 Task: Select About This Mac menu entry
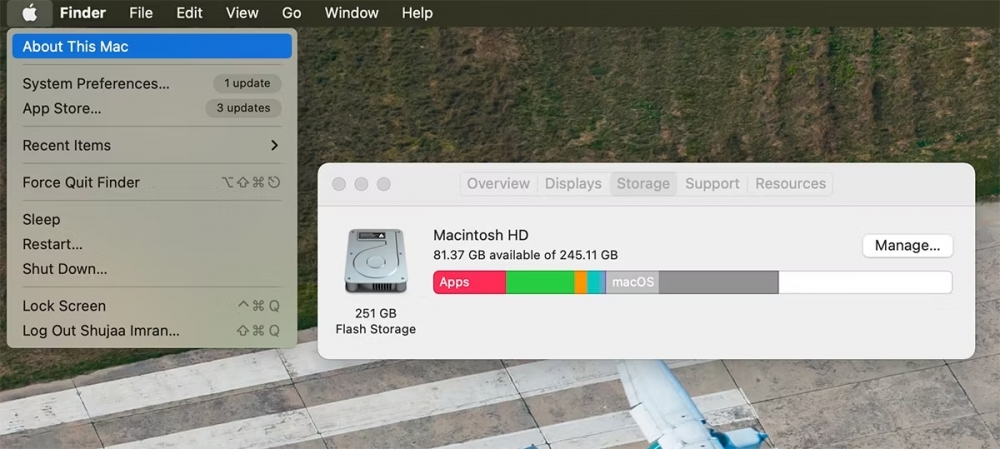(75, 46)
